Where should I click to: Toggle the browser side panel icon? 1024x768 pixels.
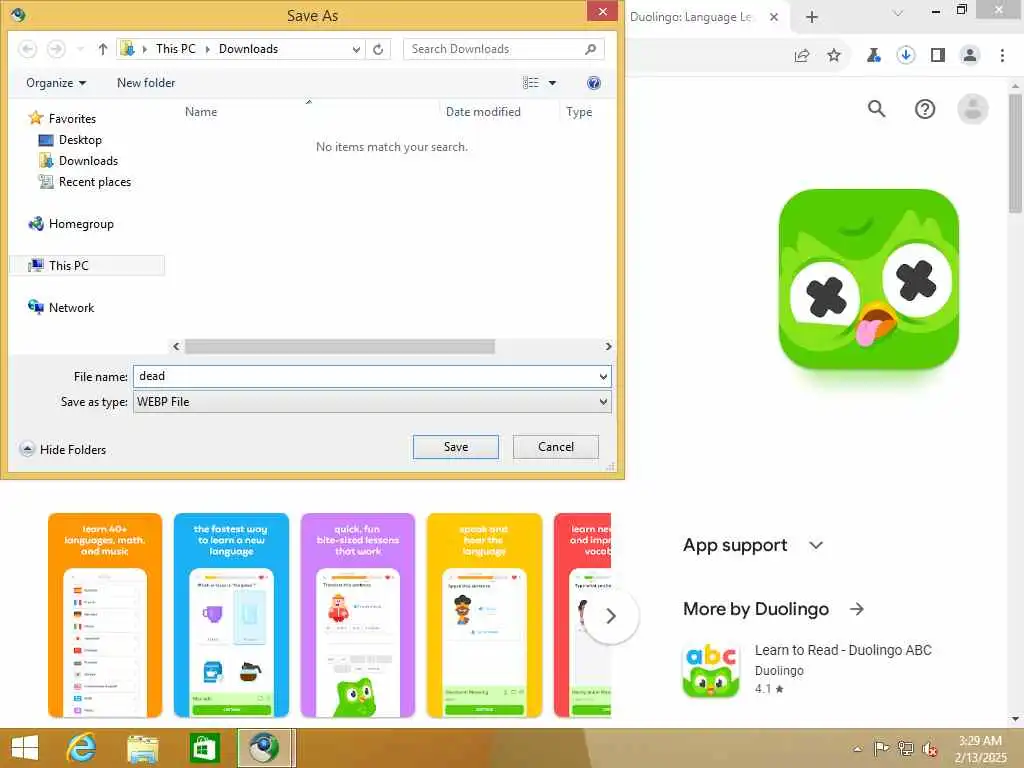pyautogui.click(x=938, y=56)
